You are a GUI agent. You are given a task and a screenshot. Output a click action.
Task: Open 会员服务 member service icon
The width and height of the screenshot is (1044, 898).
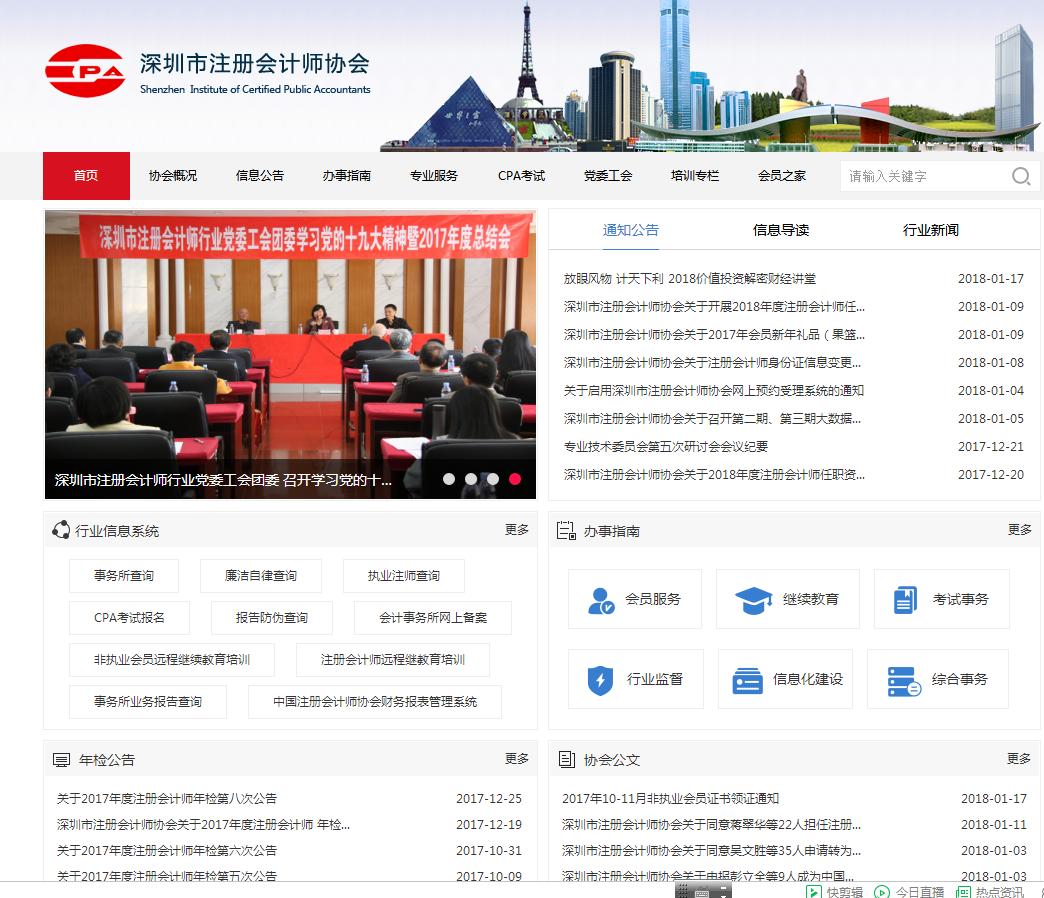(x=602, y=599)
